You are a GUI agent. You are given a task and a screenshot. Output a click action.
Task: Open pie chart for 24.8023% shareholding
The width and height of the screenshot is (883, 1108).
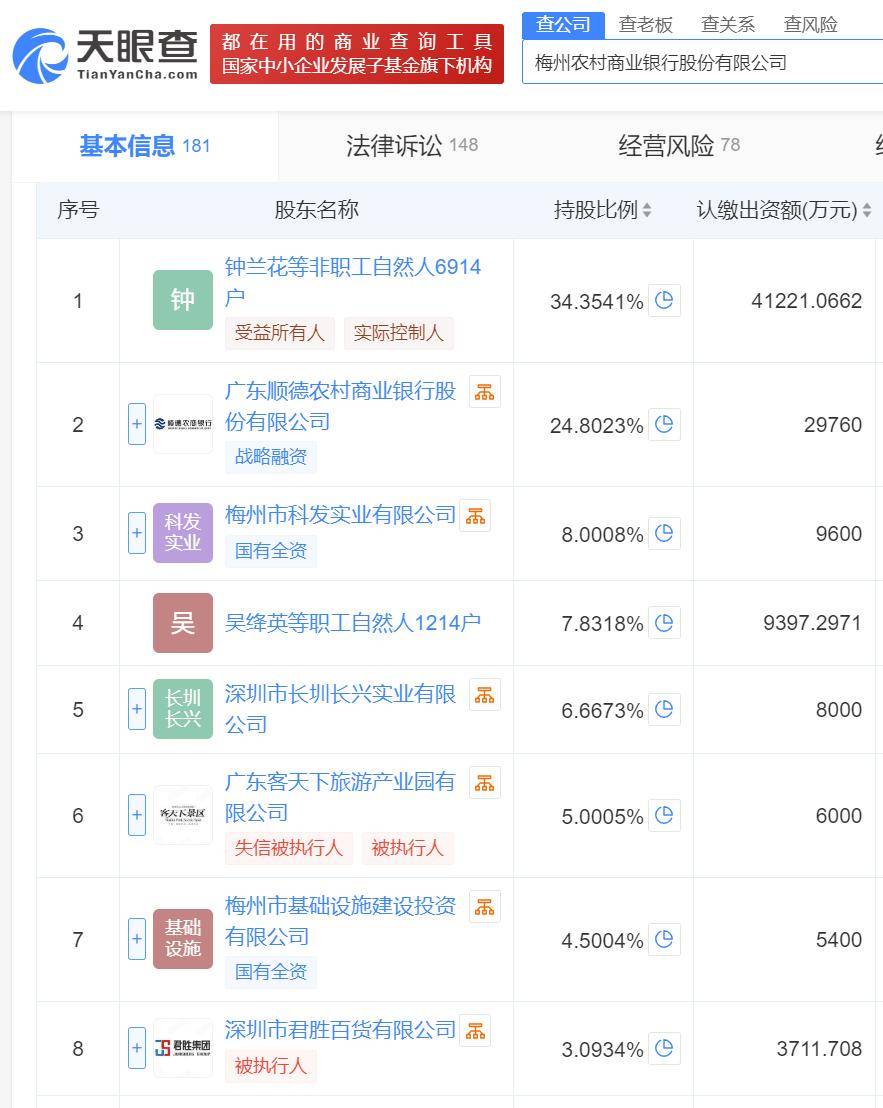point(664,424)
